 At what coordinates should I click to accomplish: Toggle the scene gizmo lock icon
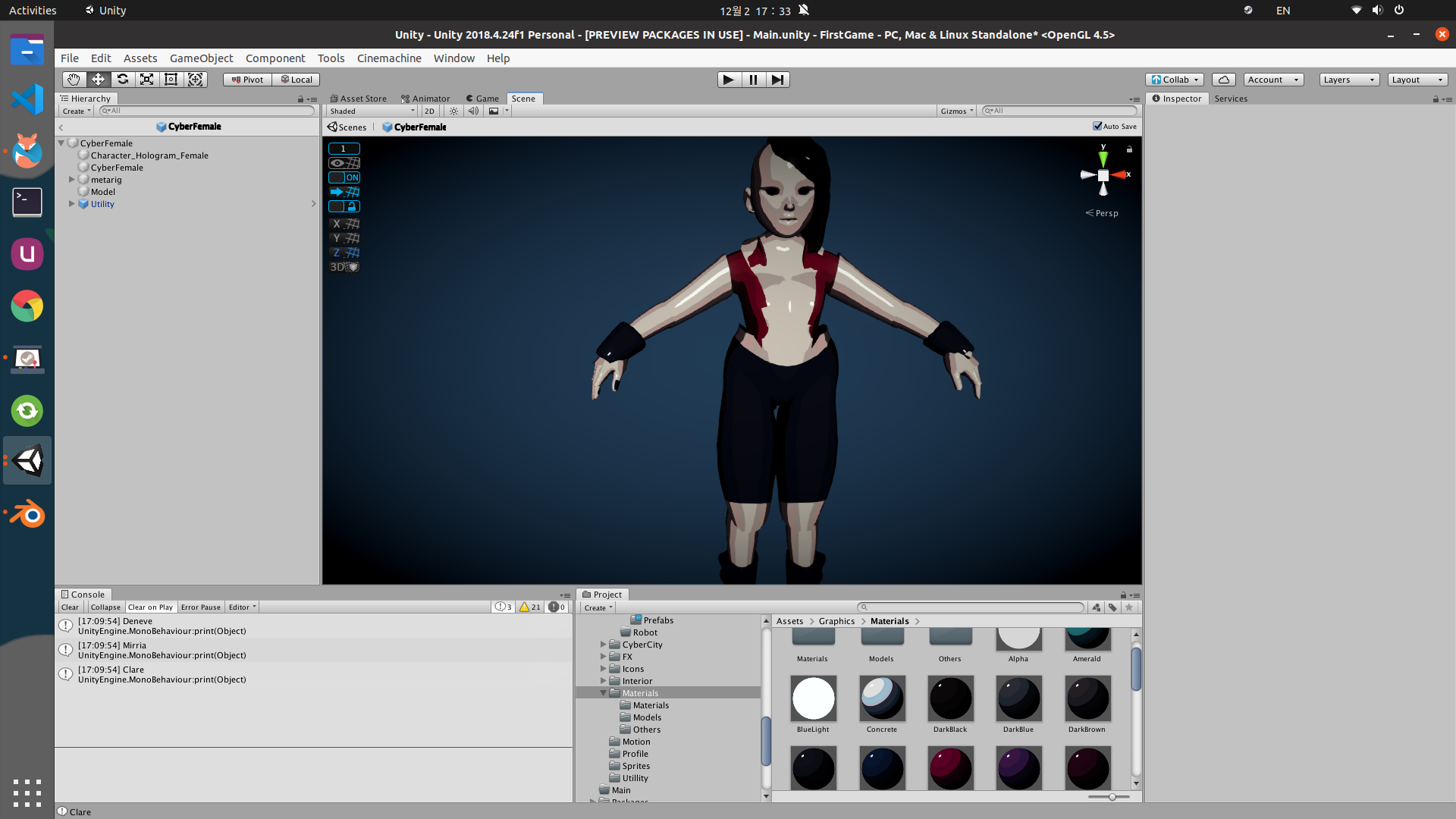click(x=1129, y=149)
